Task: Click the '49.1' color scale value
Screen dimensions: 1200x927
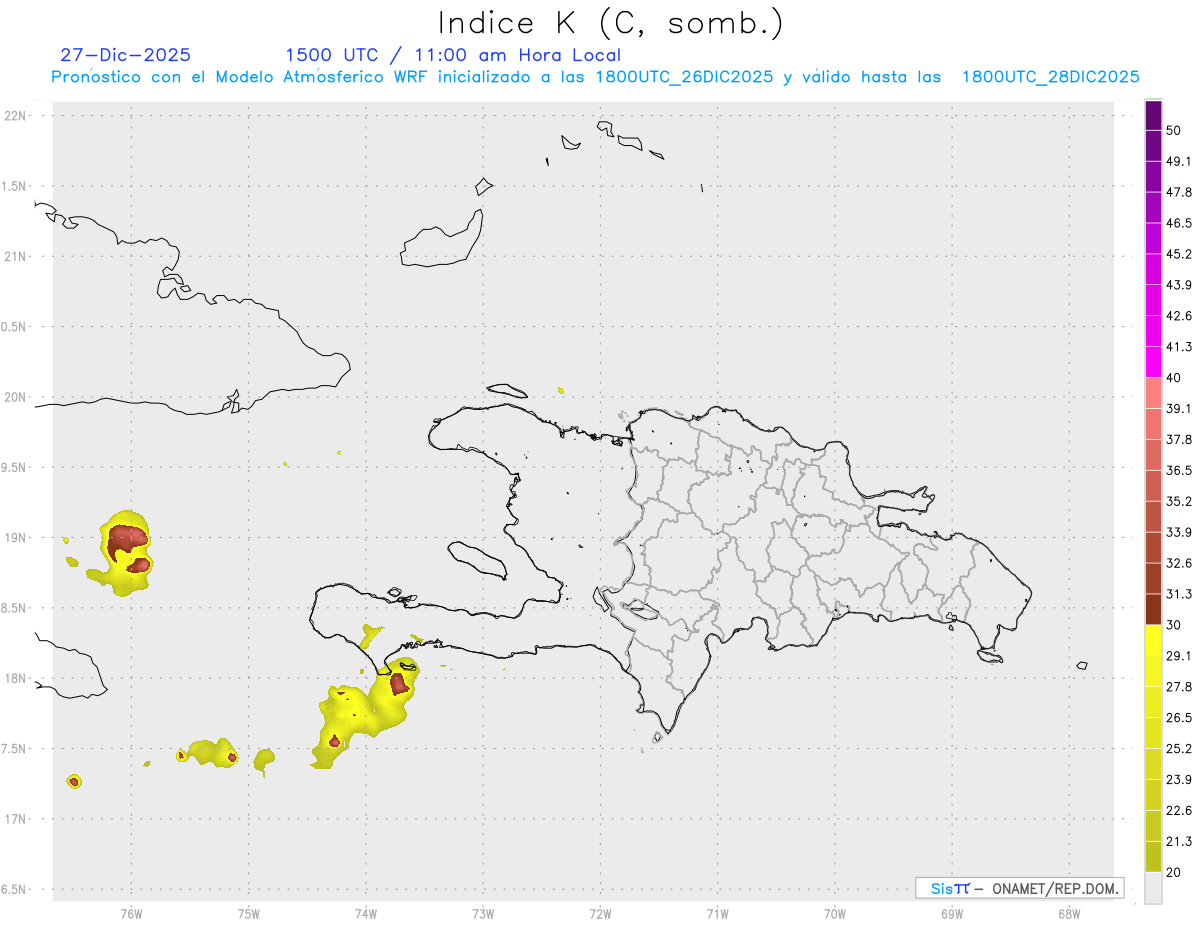Action: [x=1179, y=161]
